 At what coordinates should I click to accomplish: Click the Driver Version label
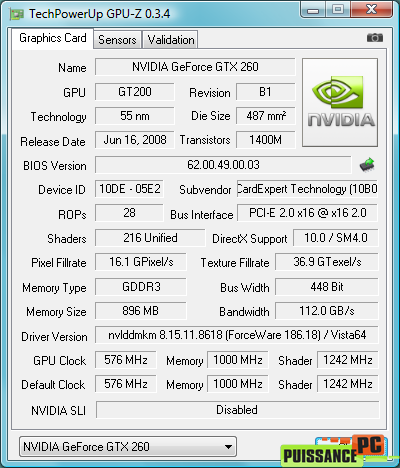click(x=54, y=337)
